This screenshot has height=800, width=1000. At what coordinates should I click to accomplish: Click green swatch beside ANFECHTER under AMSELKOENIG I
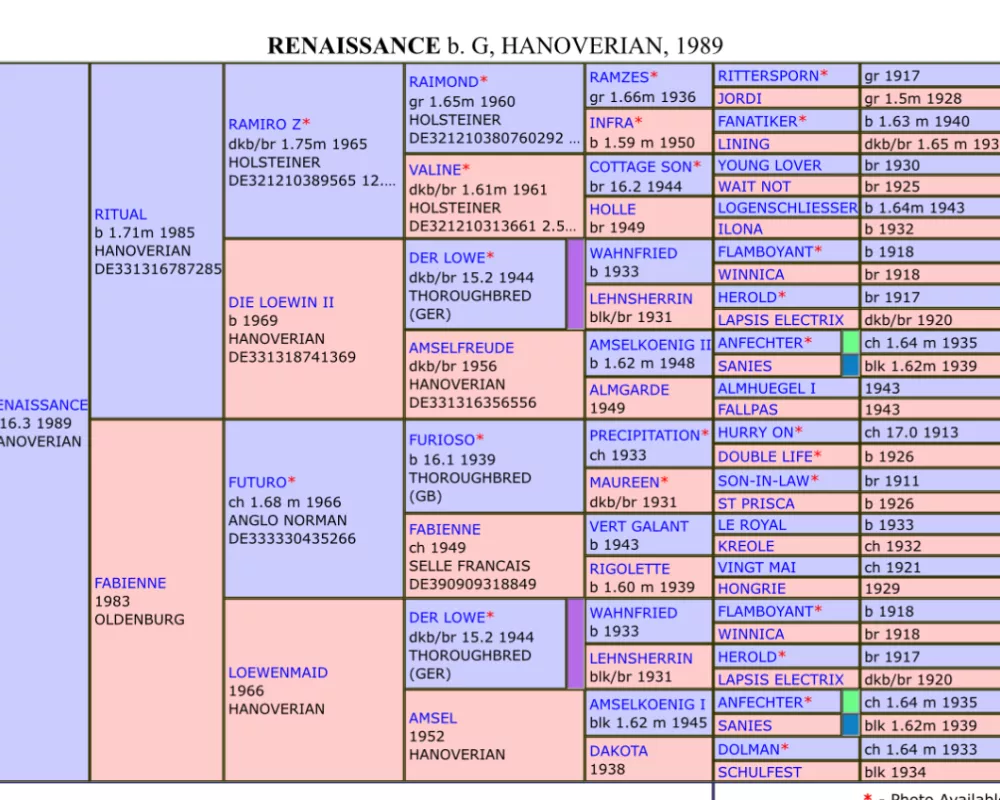click(x=850, y=702)
